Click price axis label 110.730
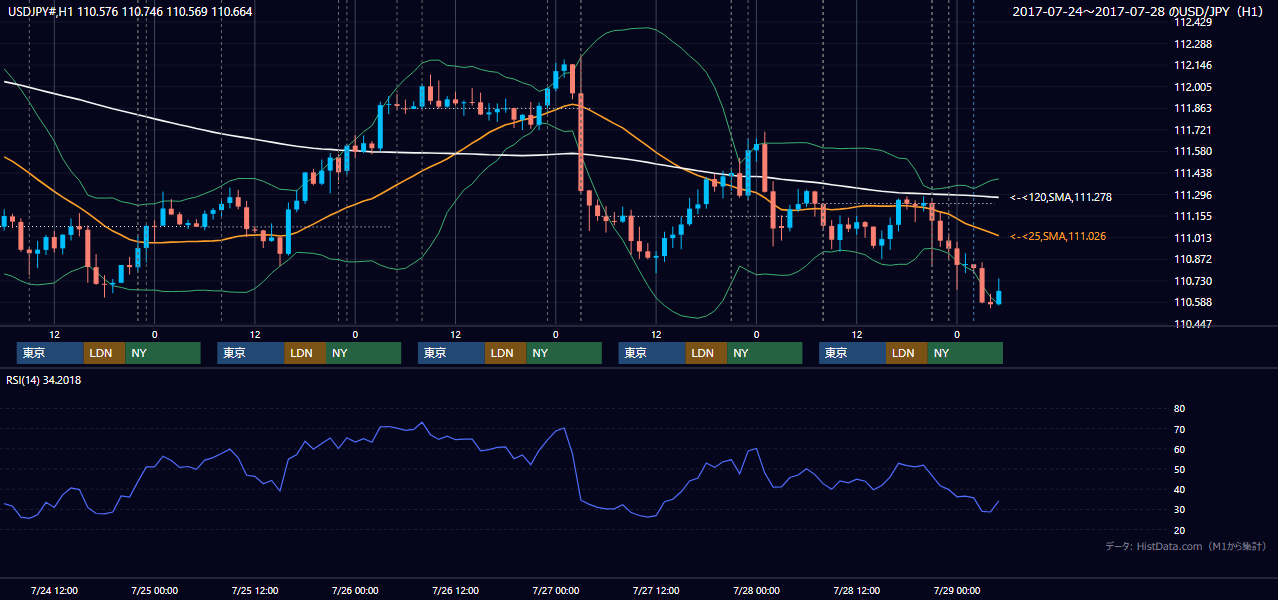This screenshot has height=600, width=1278. (x=1194, y=281)
